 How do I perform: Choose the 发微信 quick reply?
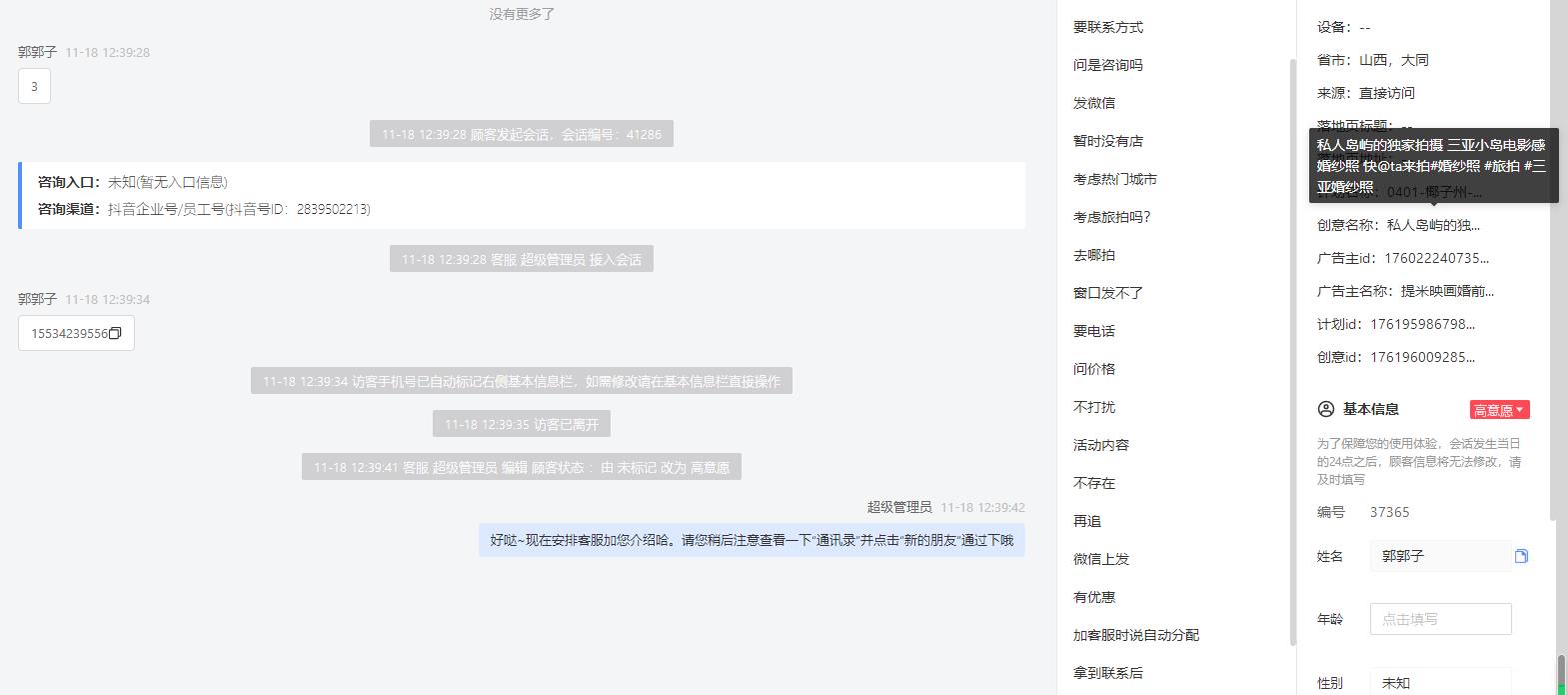coord(1094,103)
